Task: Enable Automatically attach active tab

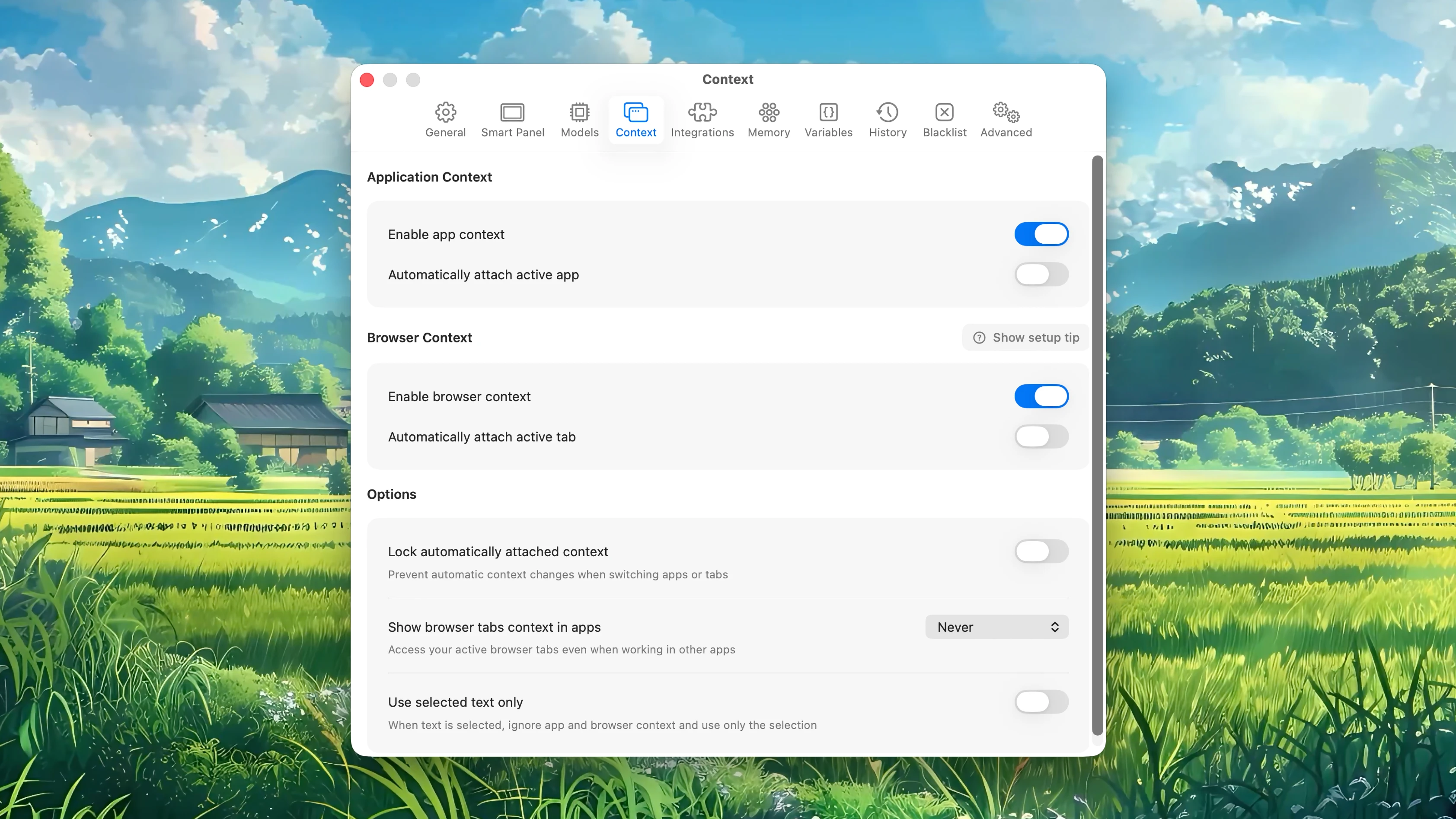Action: tap(1041, 437)
